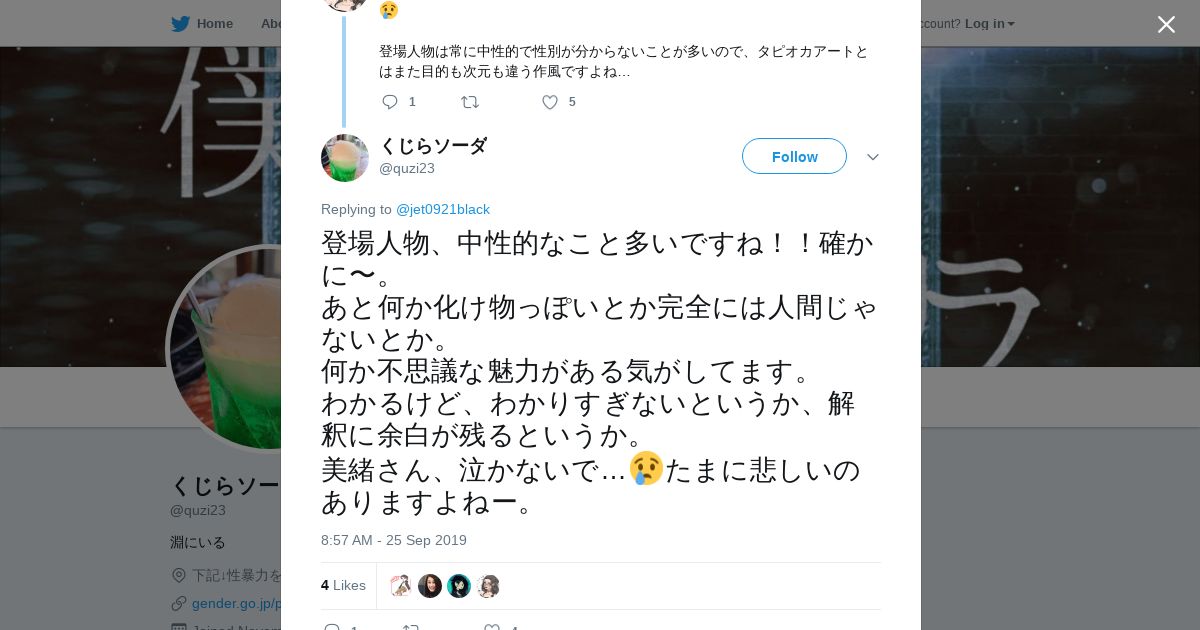
Task: Click the tweet timestamp 8:57 AM
Action: [394, 540]
